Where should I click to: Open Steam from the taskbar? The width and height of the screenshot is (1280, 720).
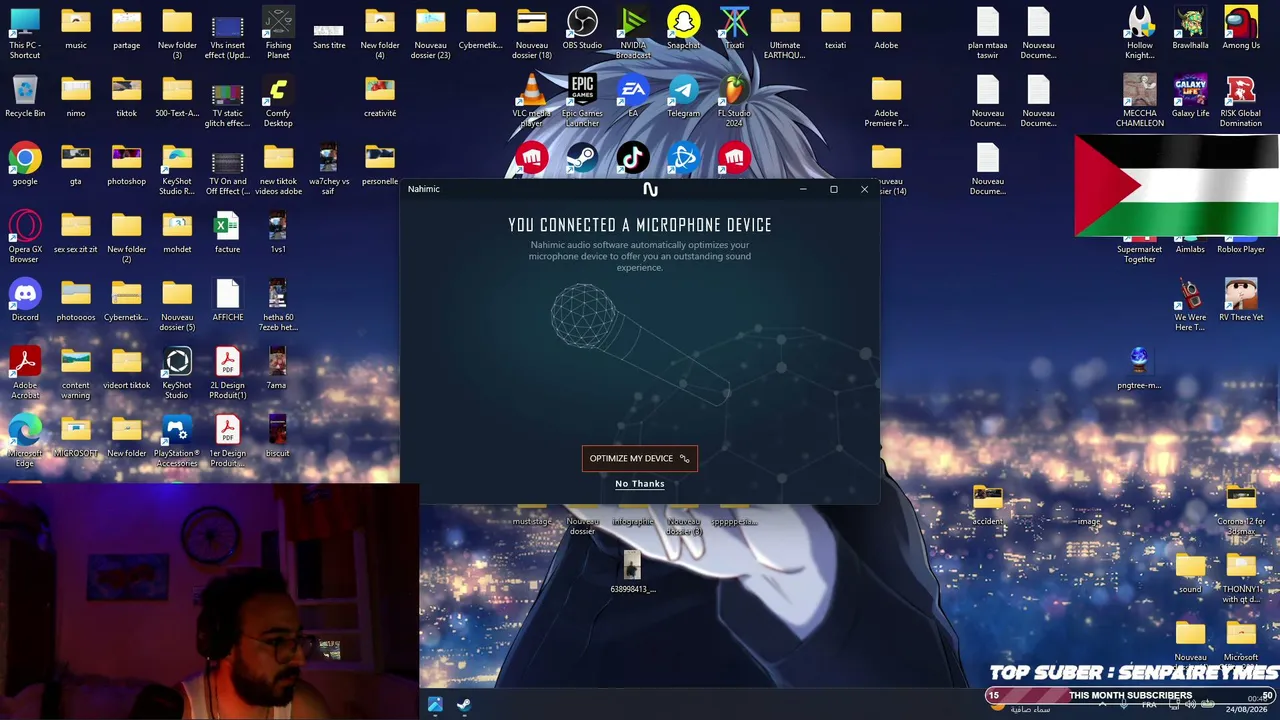click(464, 705)
